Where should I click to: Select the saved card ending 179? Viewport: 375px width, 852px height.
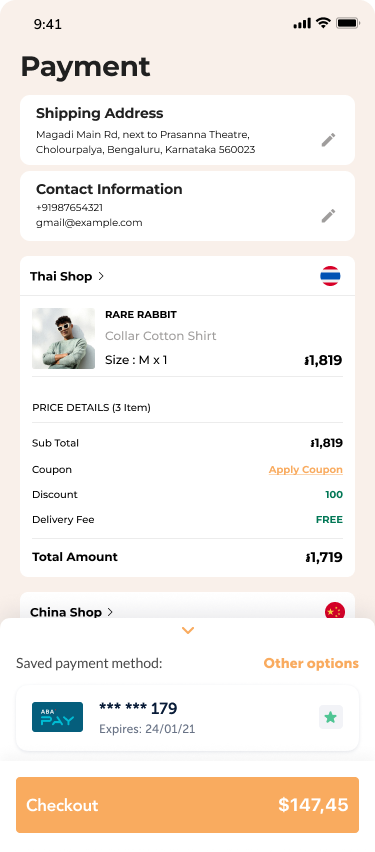[x=188, y=718]
